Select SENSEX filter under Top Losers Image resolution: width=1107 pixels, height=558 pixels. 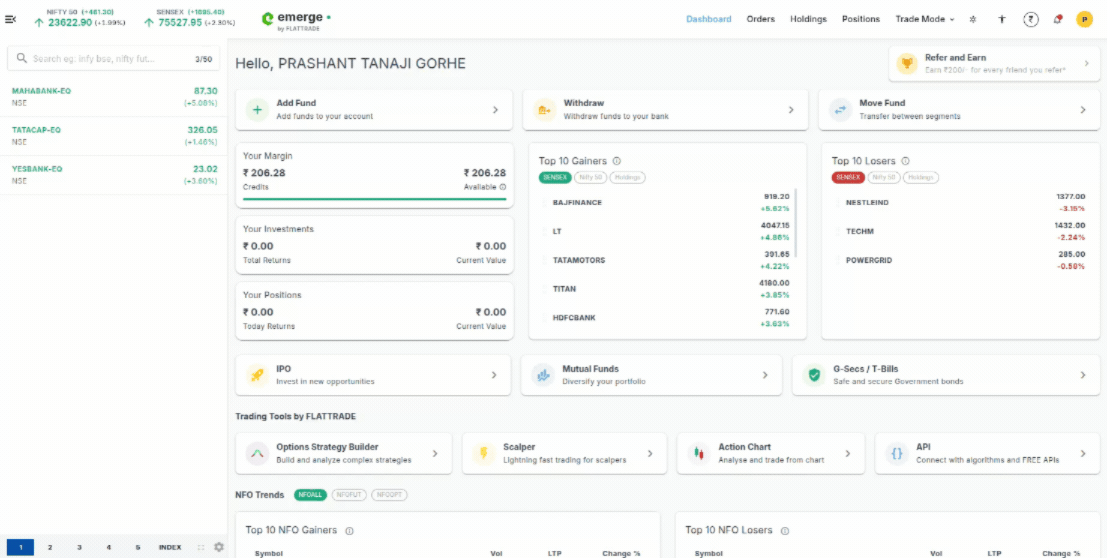click(848, 177)
